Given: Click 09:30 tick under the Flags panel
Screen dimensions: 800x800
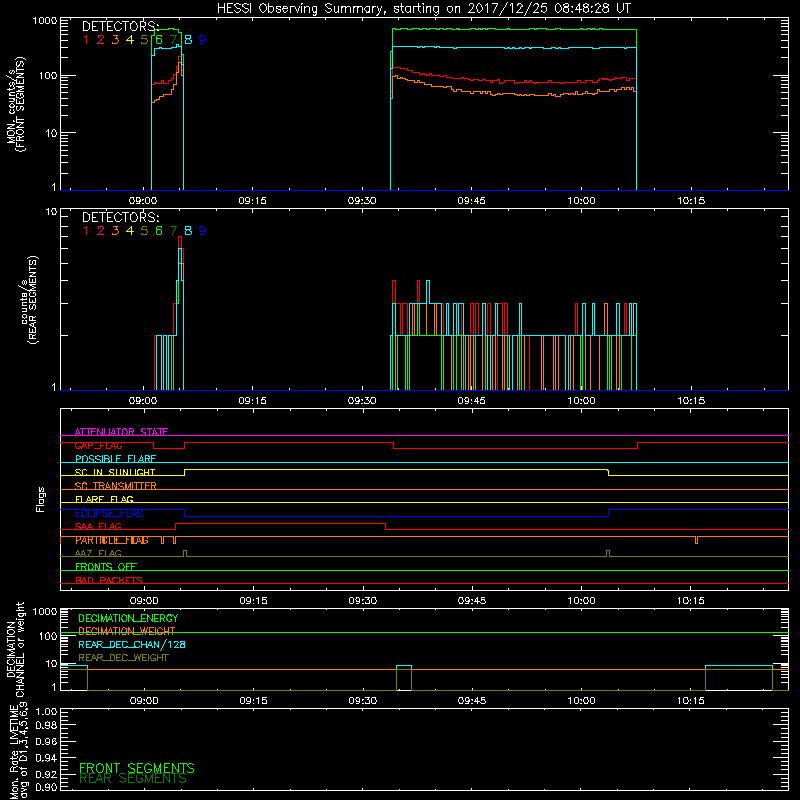Looking at the screenshot, I should tap(363, 601).
